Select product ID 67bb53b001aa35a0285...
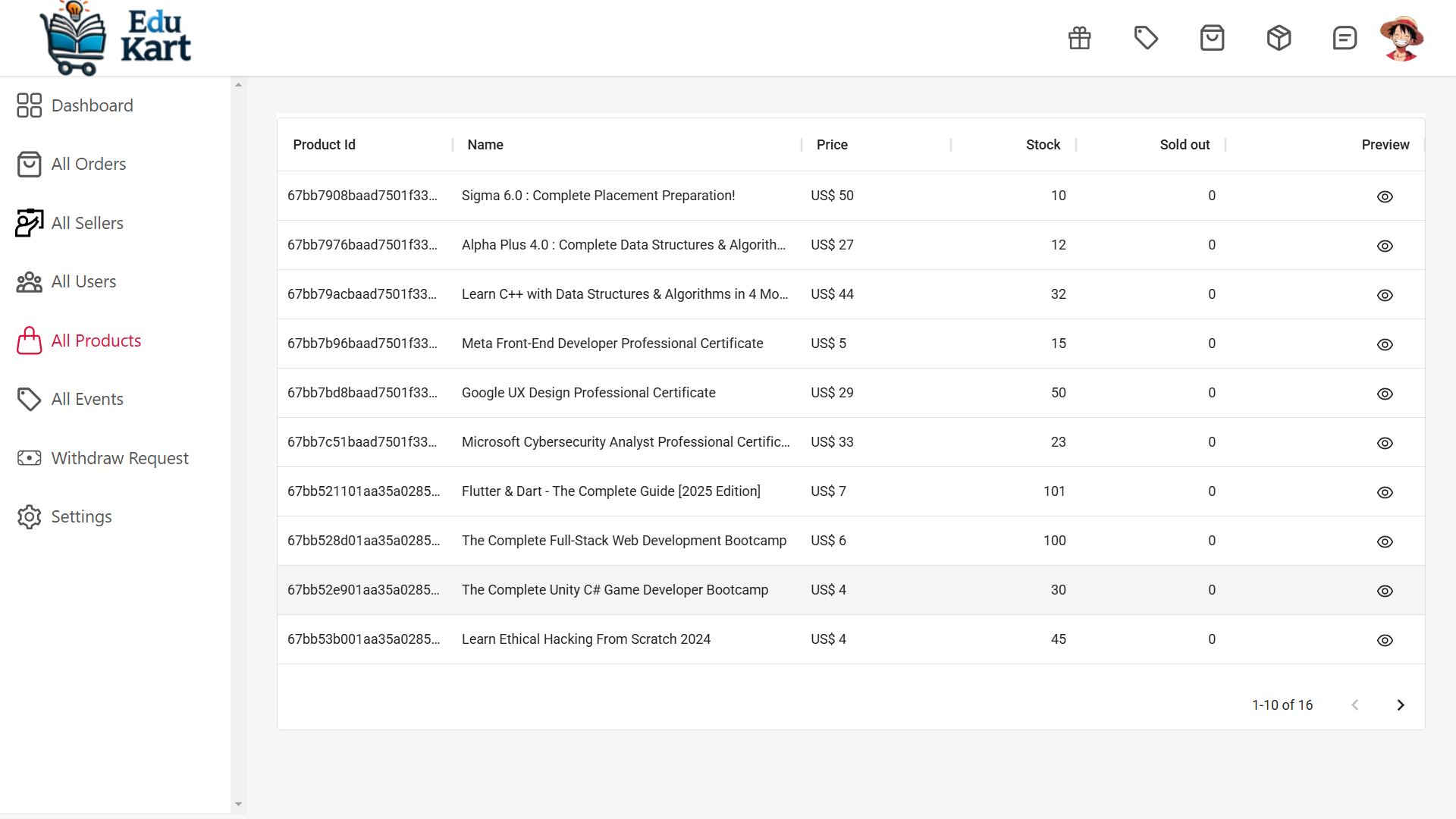1456x819 pixels. pyautogui.click(x=364, y=639)
